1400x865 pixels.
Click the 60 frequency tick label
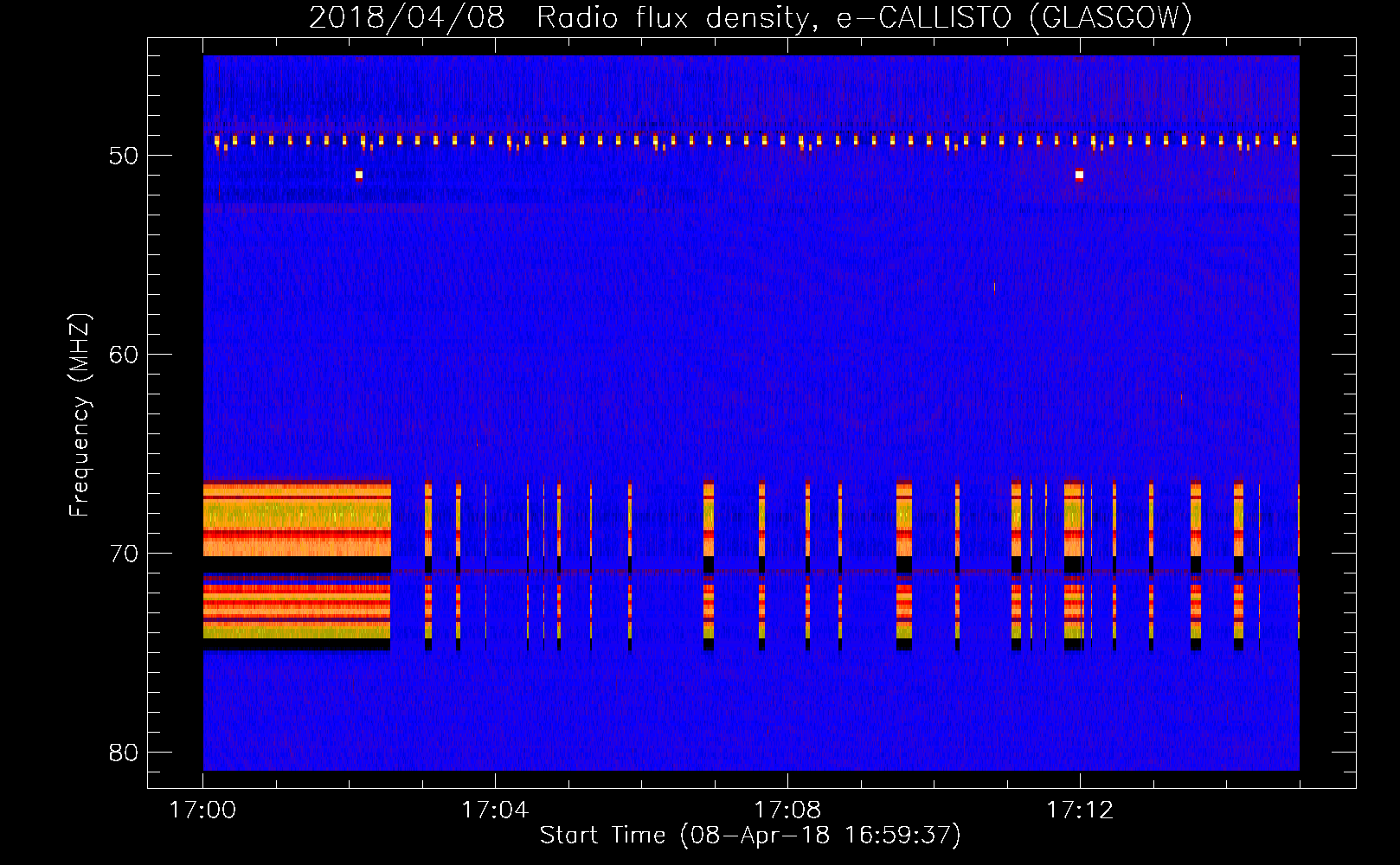point(124,355)
